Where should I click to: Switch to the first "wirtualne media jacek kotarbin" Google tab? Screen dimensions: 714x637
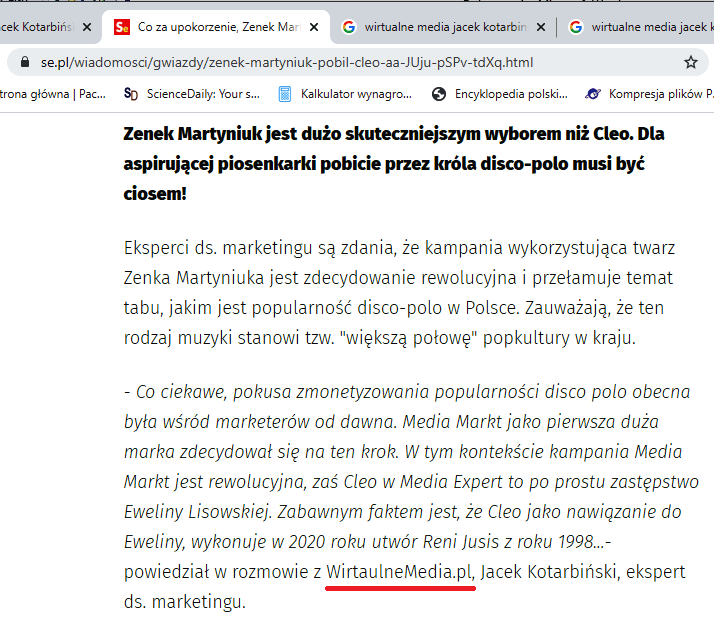[x=442, y=27]
